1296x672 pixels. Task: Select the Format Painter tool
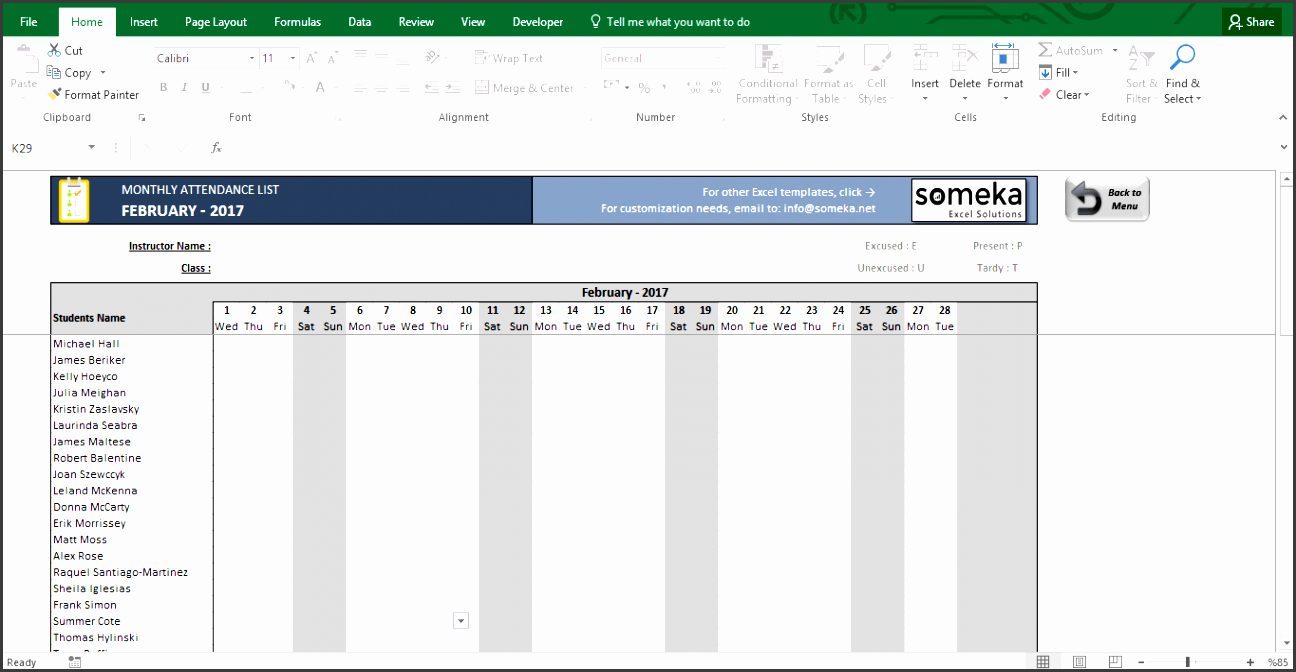point(94,94)
